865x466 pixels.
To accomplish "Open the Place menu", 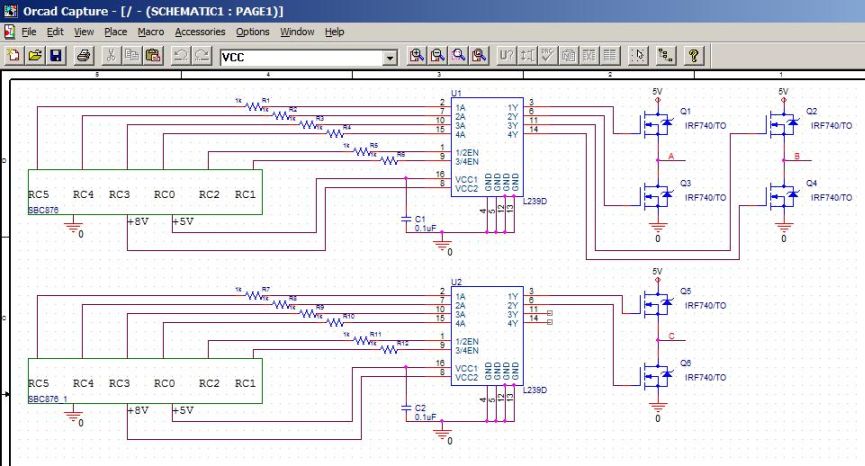I will click(116, 32).
